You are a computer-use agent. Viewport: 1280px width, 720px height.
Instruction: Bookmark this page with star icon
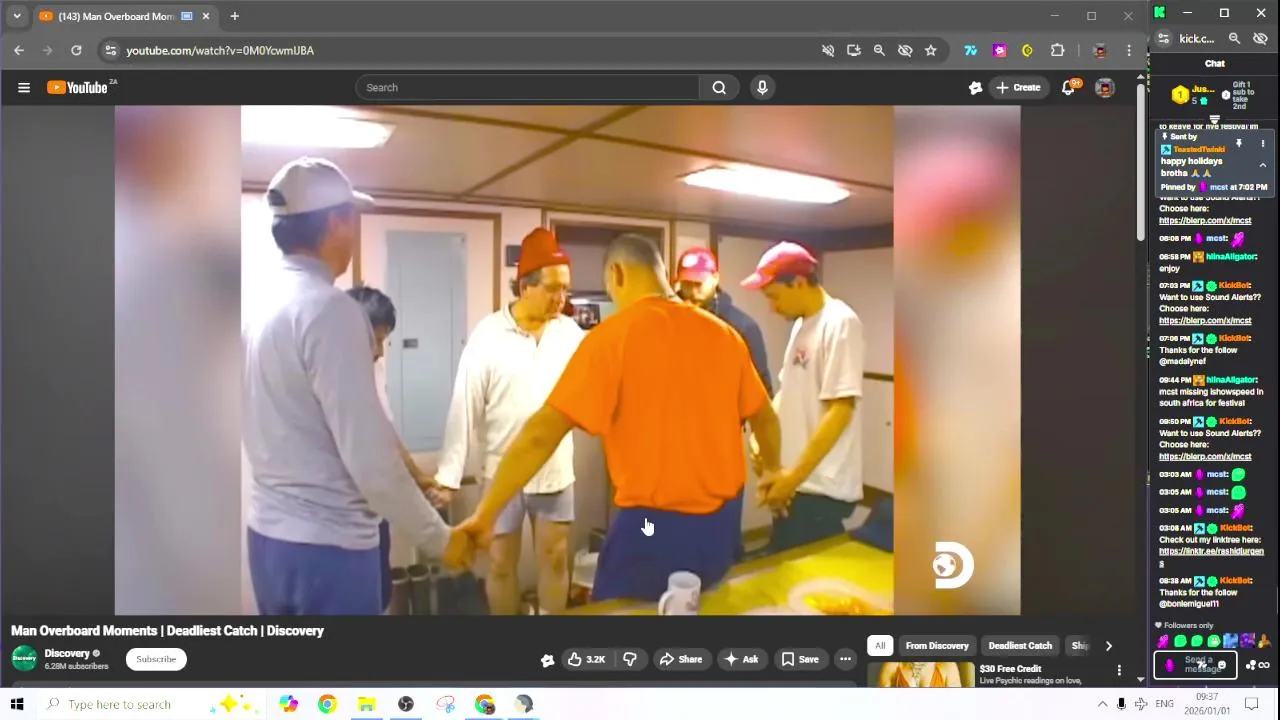(931, 50)
